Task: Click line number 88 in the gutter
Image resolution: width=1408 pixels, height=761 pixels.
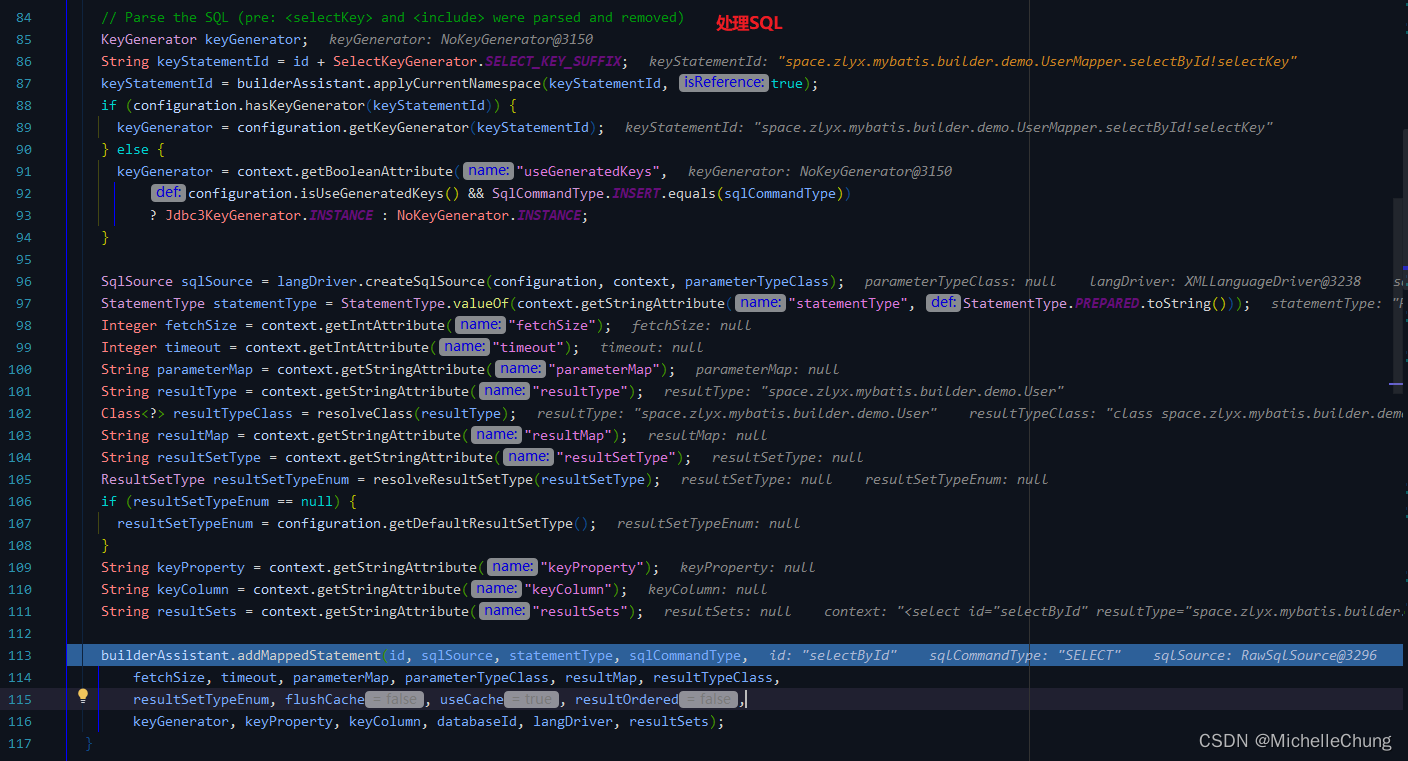Action: click(24, 105)
